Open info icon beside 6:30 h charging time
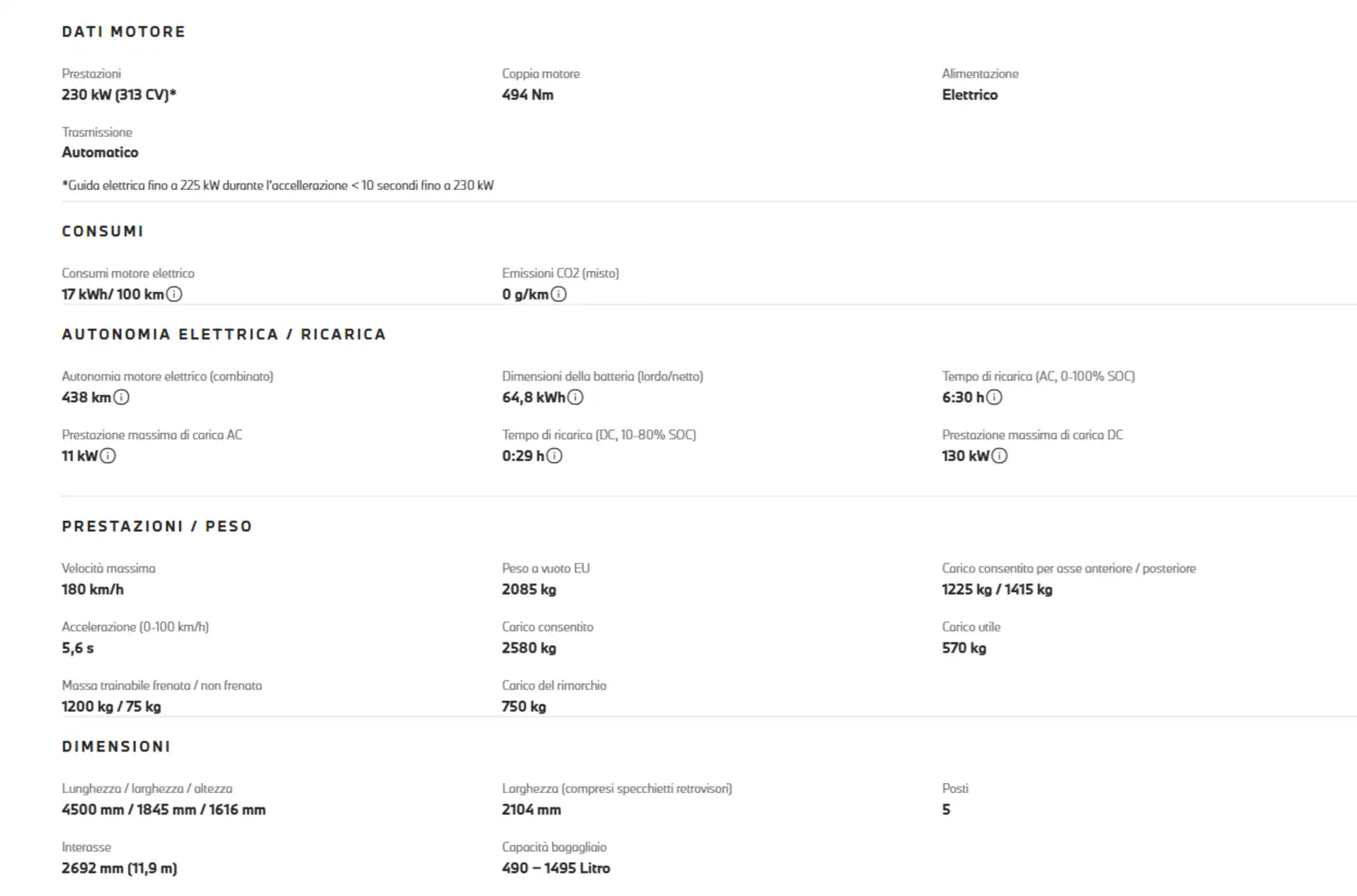This screenshot has height=896, width=1357. pyautogui.click(x=994, y=397)
